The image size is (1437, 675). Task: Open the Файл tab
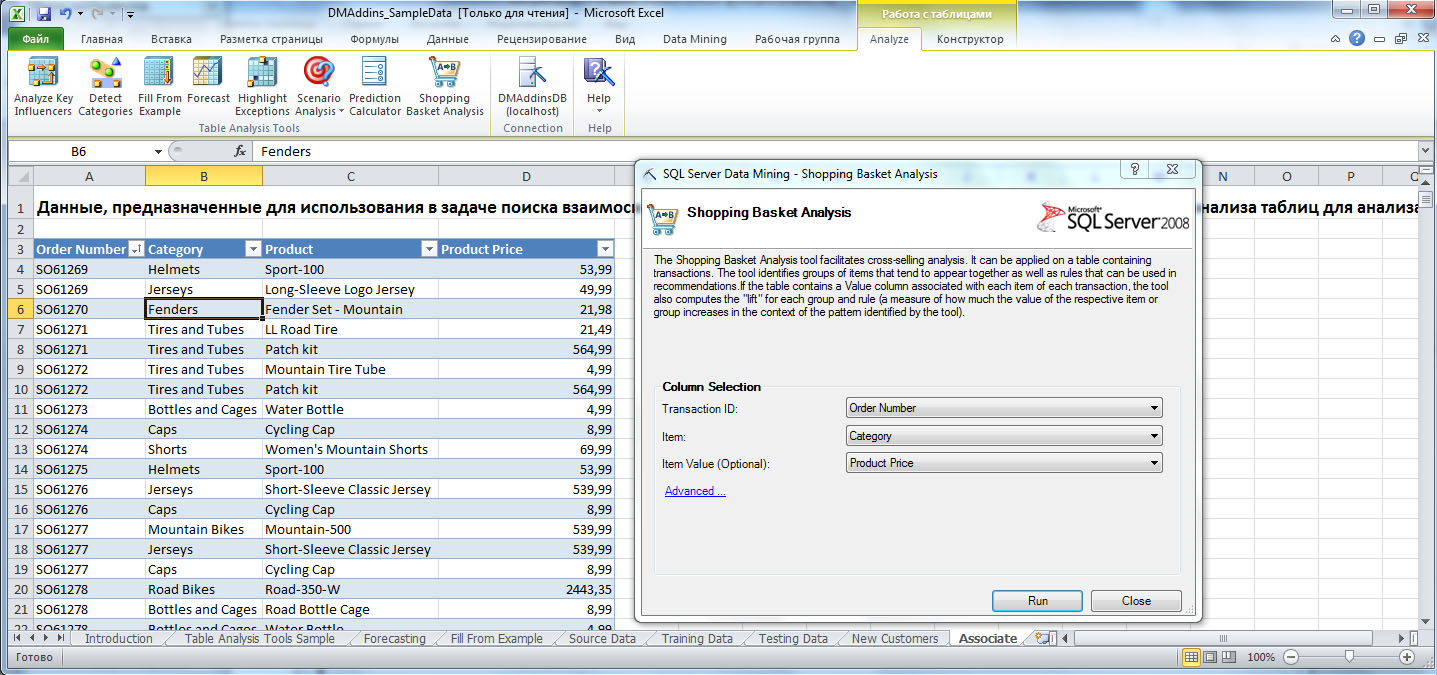[36, 39]
